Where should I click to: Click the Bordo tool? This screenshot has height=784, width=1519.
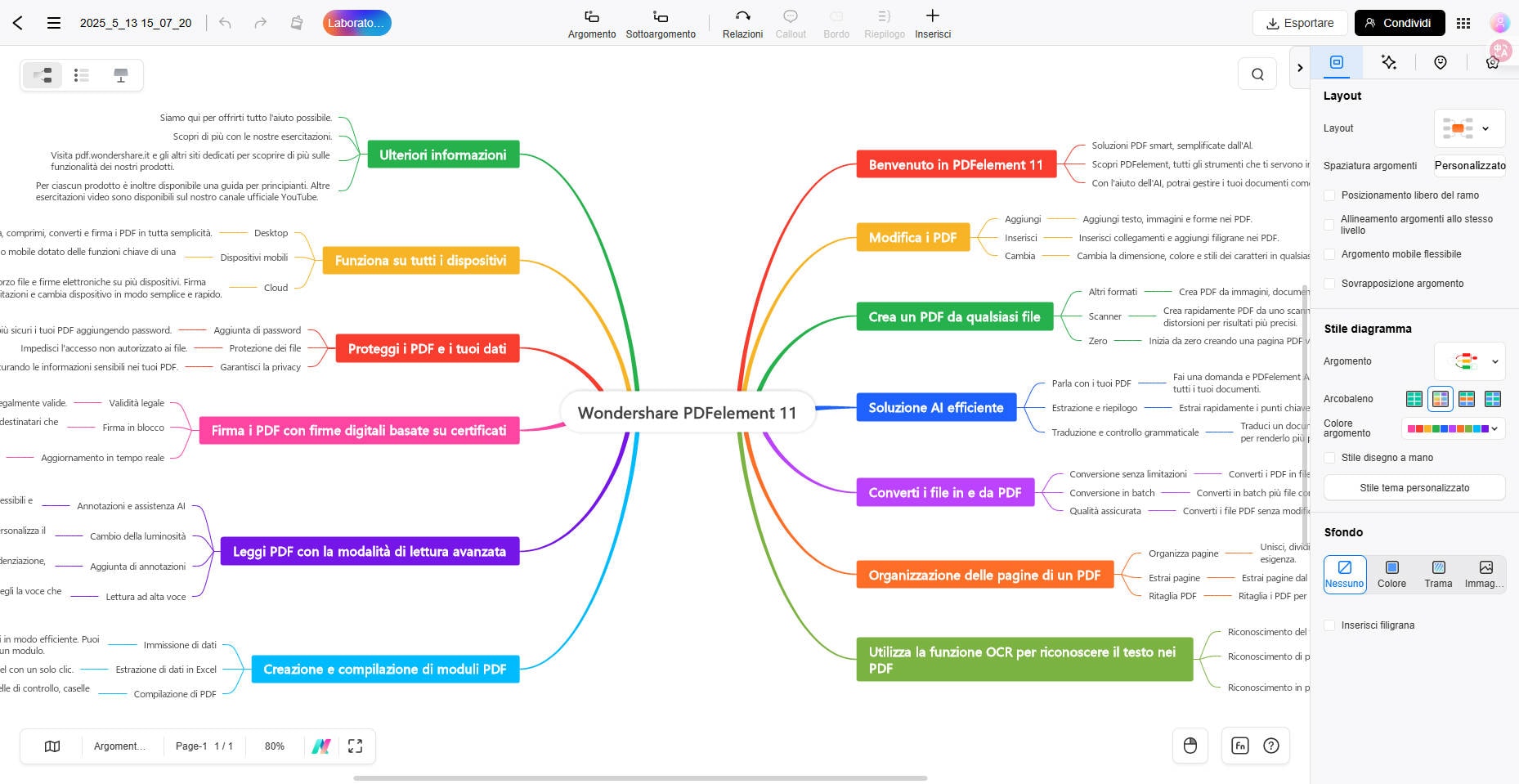pos(836,24)
